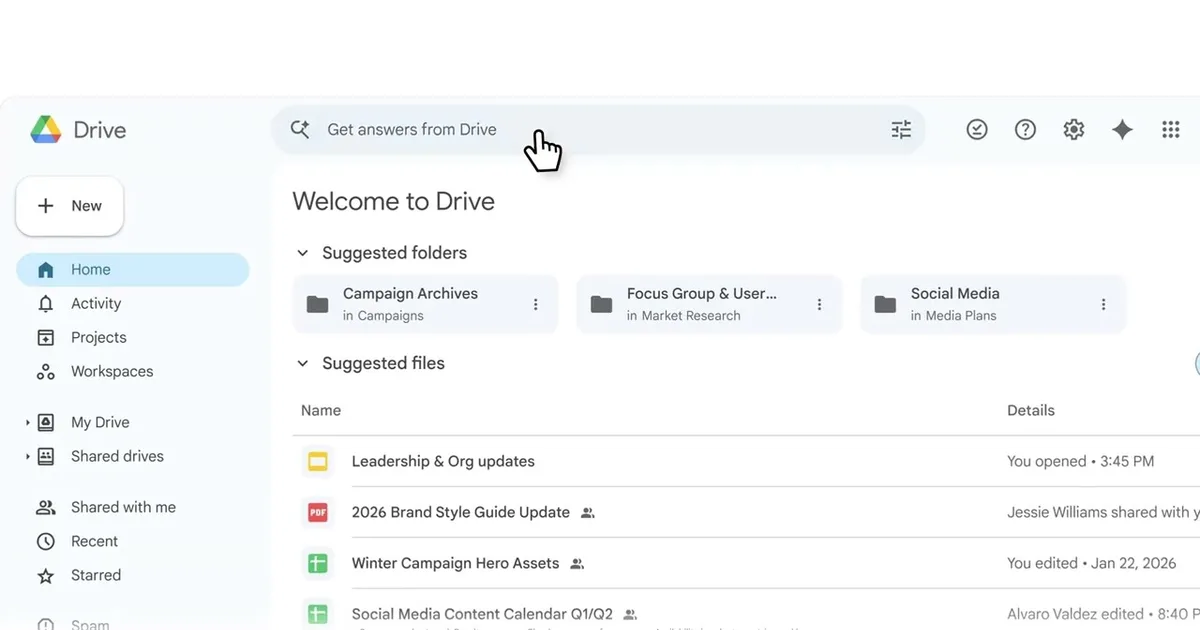Open the Help question mark icon
This screenshot has width=1200, height=630.
click(x=1025, y=129)
